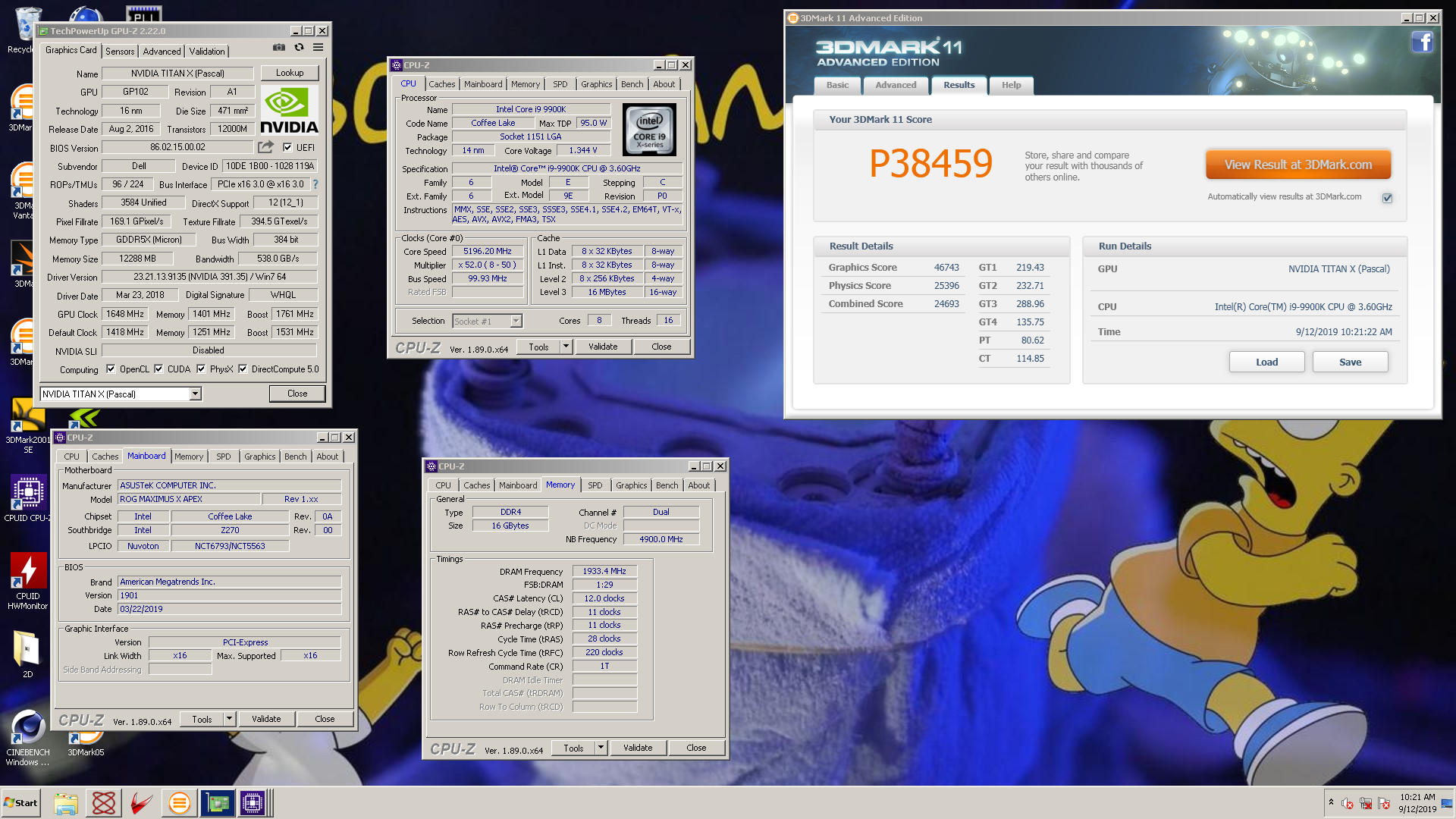
Task: Open Graphics tab in Mainboard CPU-Z window
Action: [x=259, y=457]
